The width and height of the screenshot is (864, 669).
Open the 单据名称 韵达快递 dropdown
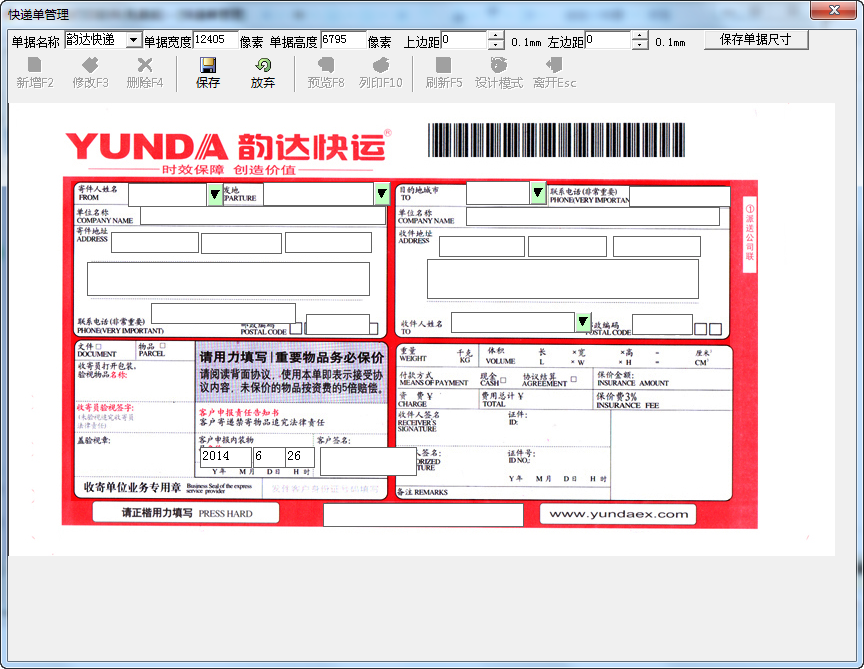133,40
